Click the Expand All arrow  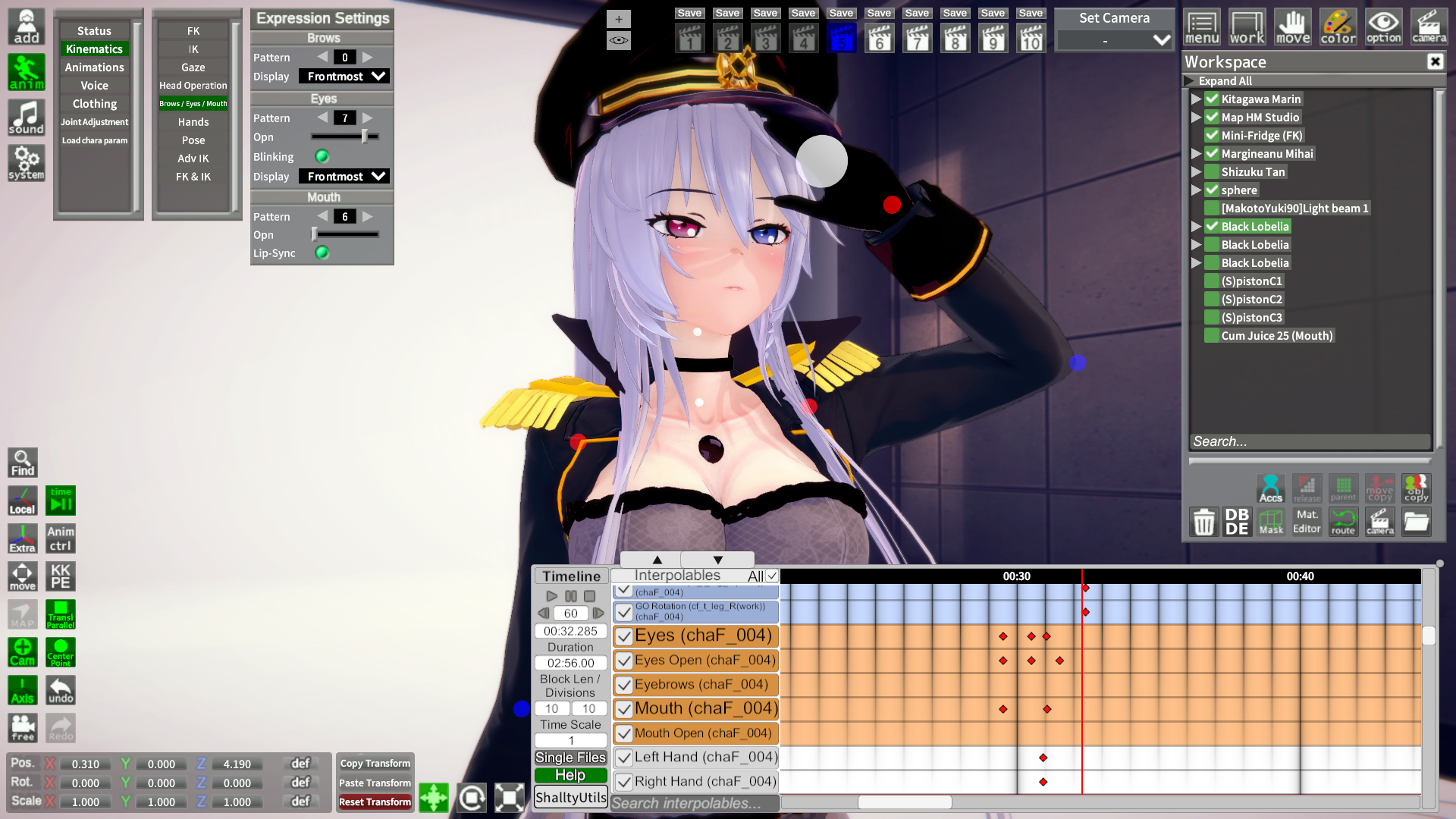tap(1189, 80)
